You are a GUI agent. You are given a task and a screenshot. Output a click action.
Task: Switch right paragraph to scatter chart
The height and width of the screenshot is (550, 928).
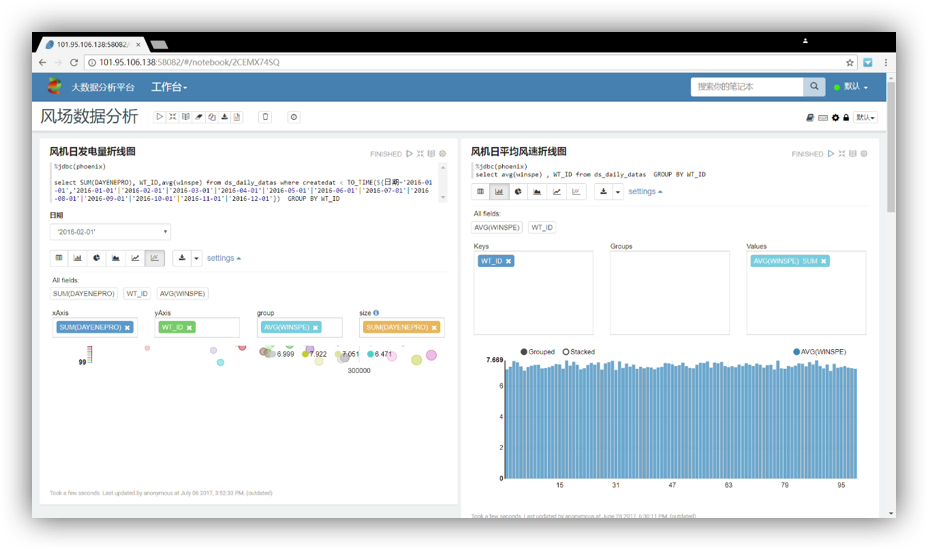pos(576,192)
